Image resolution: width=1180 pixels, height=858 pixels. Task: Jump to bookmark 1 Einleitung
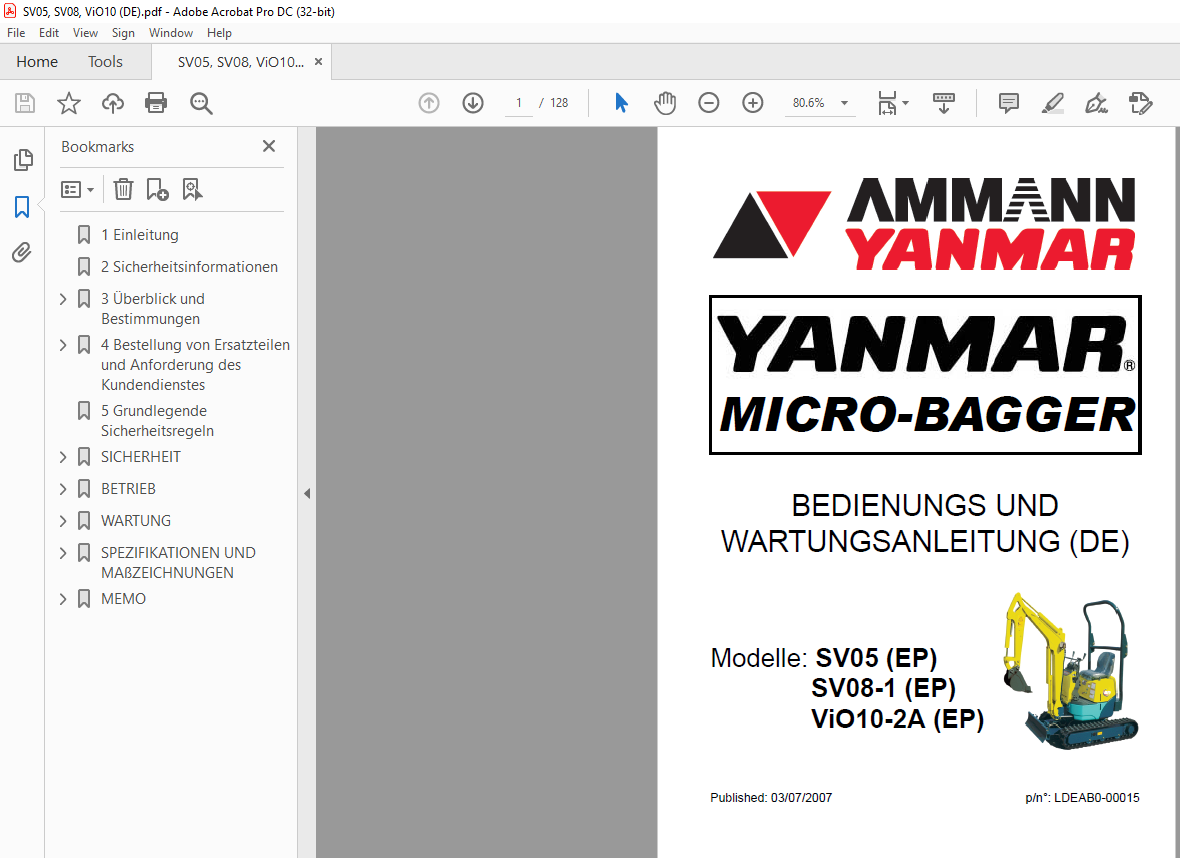pos(140,235)
